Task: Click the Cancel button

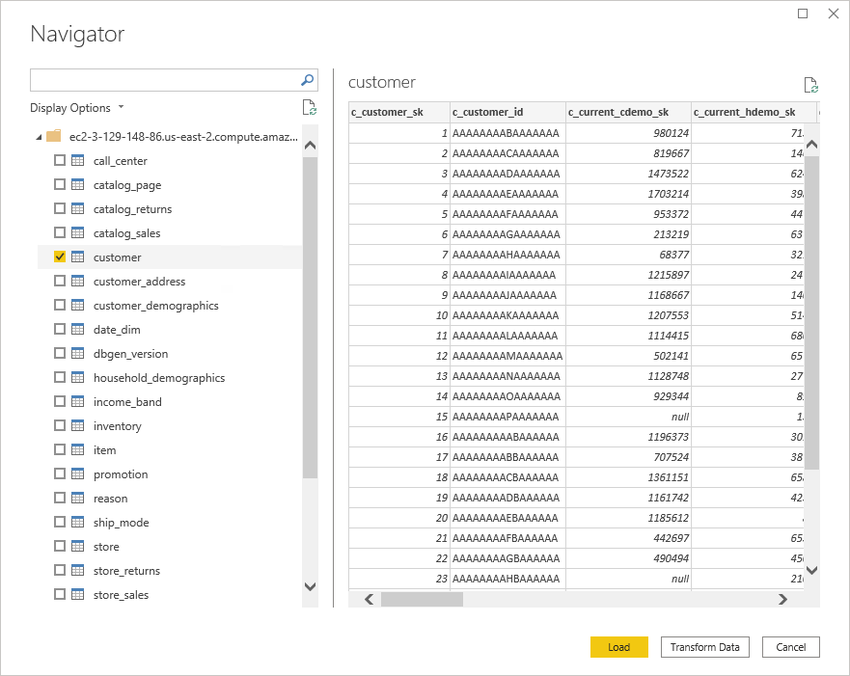Action: pyautogui.click(x=790, y=647)
